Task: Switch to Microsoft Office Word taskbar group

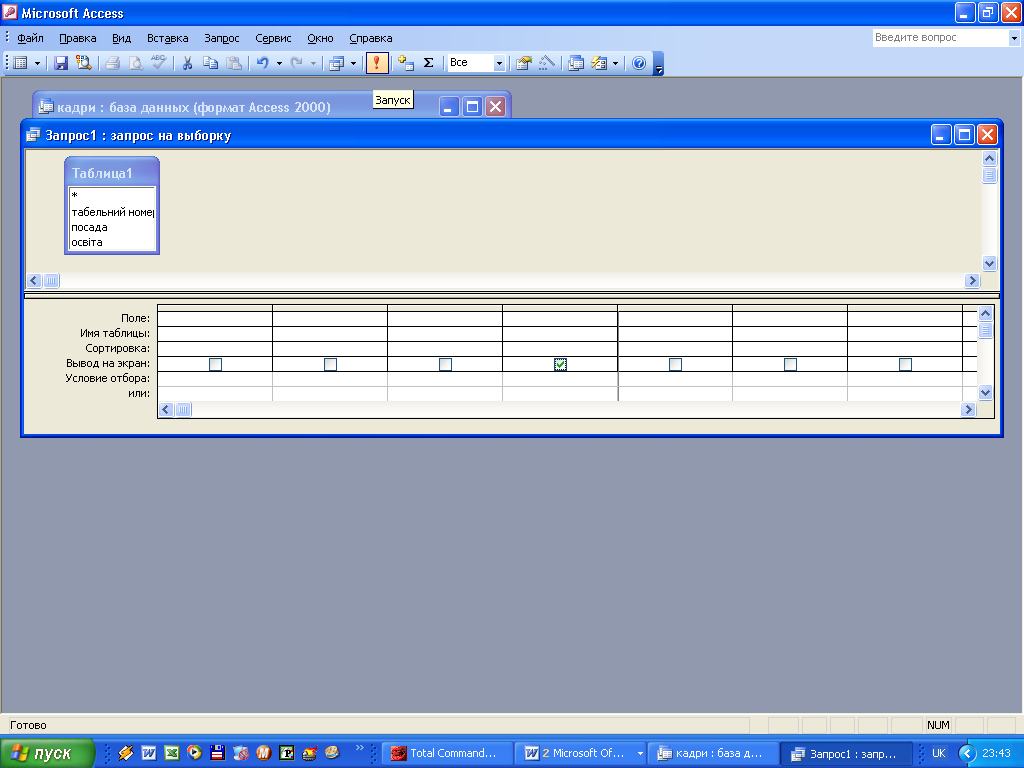Action: [583, 753]
